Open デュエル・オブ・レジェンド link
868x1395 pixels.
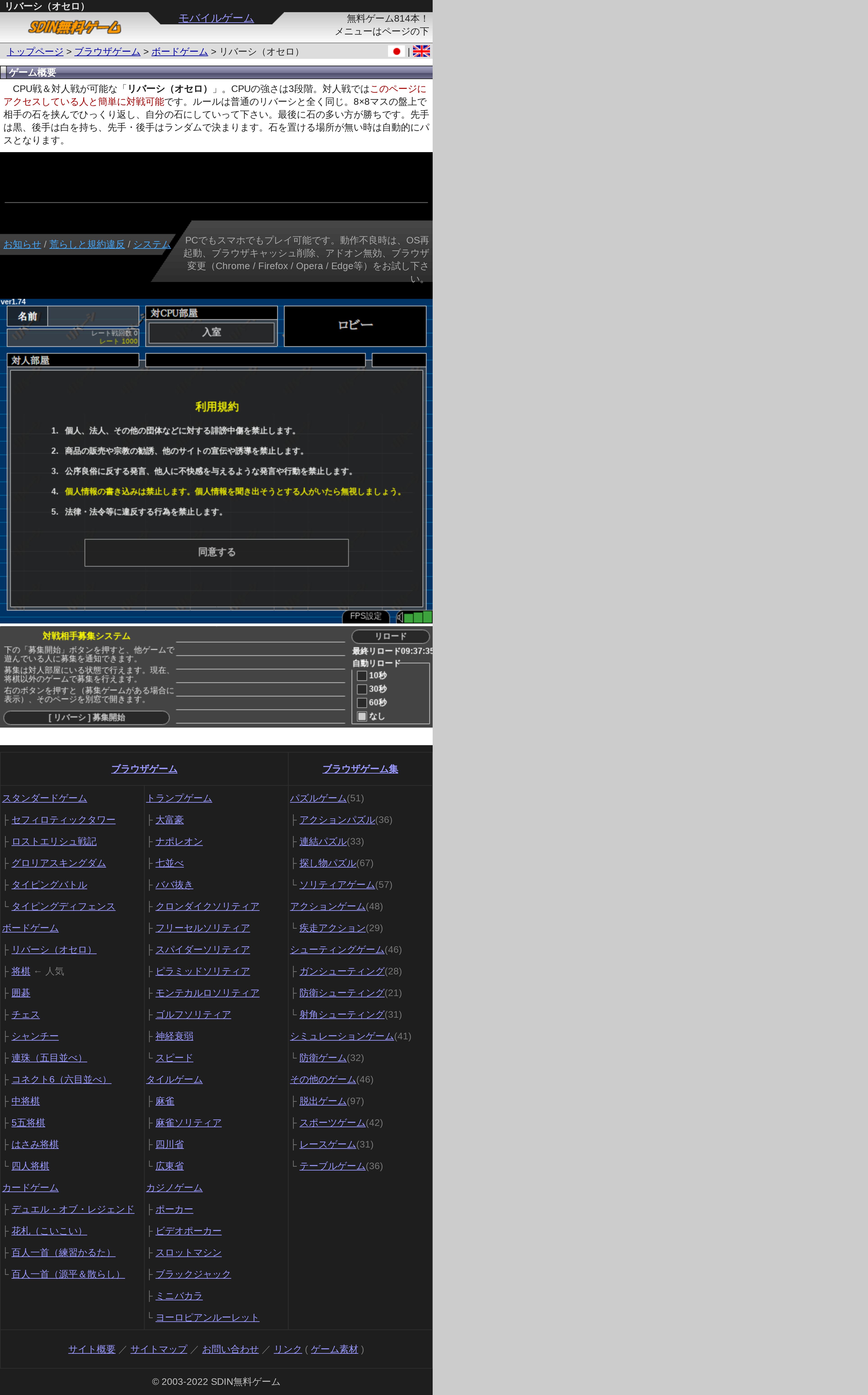coord(73,1209)
